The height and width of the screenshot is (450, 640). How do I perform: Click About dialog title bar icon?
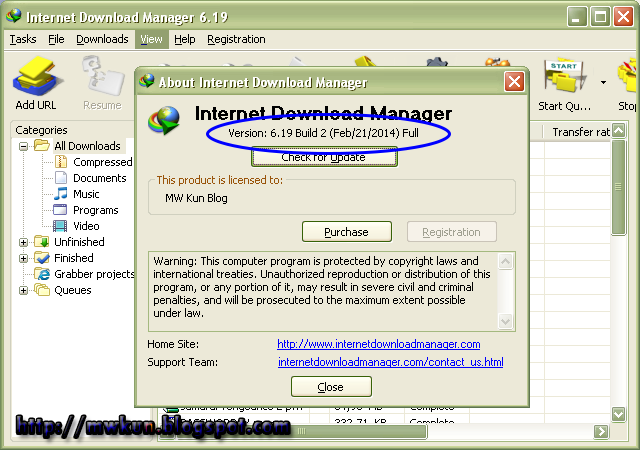click(147, 81)
